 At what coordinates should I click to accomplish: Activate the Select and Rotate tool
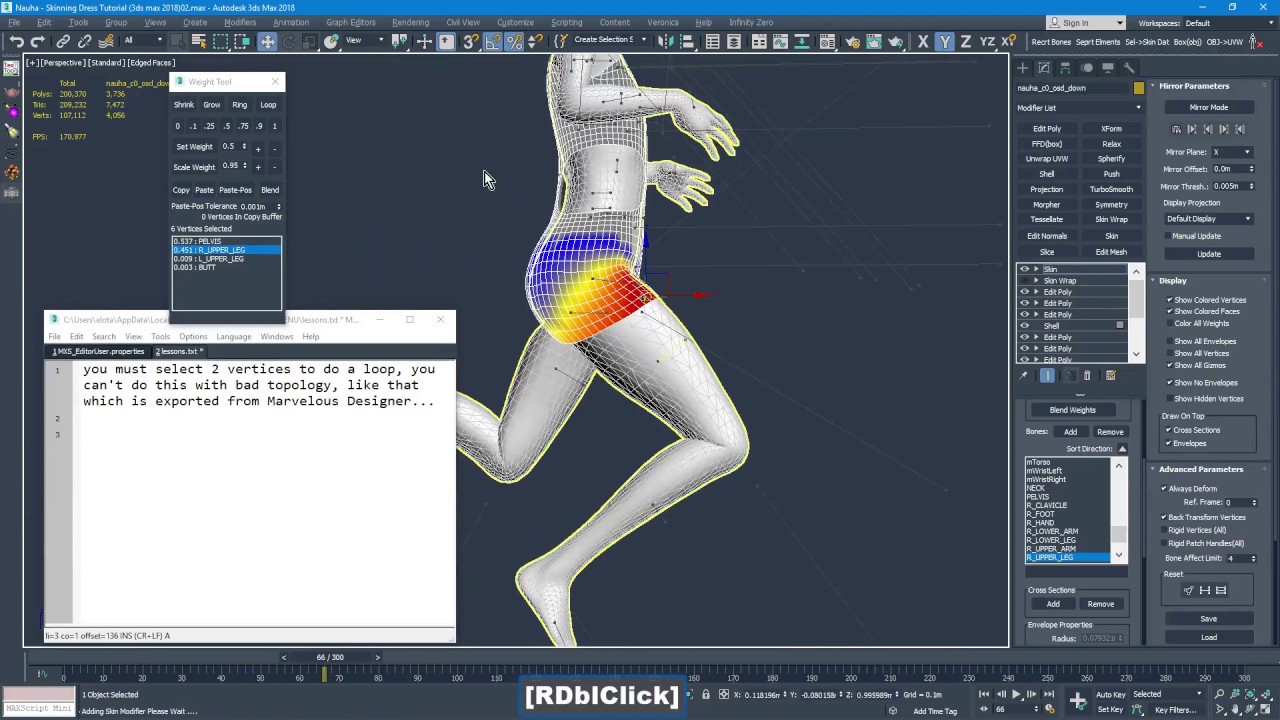click(289, 41)
